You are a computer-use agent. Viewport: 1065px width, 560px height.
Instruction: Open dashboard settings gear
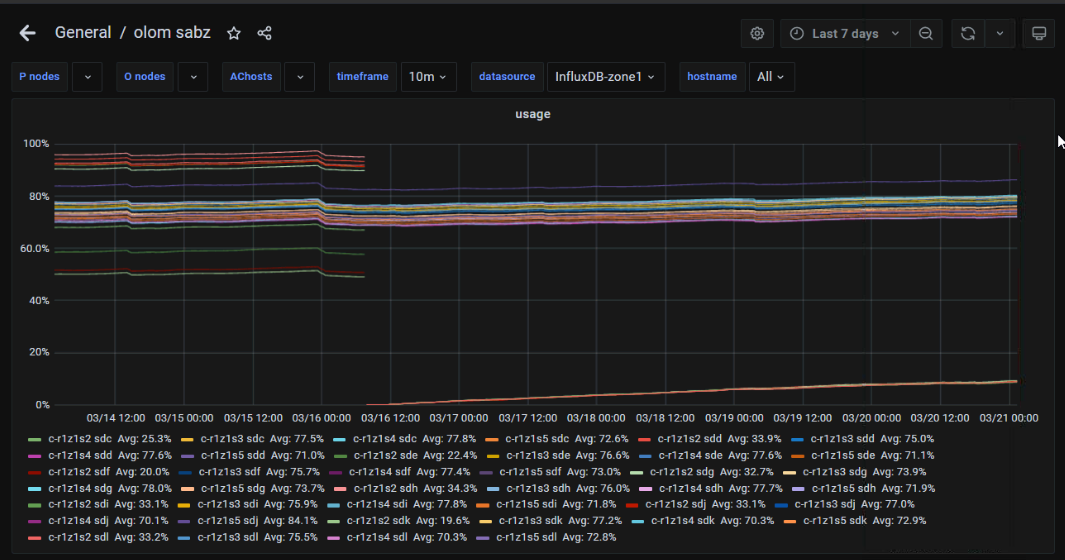tap(757, 33)
